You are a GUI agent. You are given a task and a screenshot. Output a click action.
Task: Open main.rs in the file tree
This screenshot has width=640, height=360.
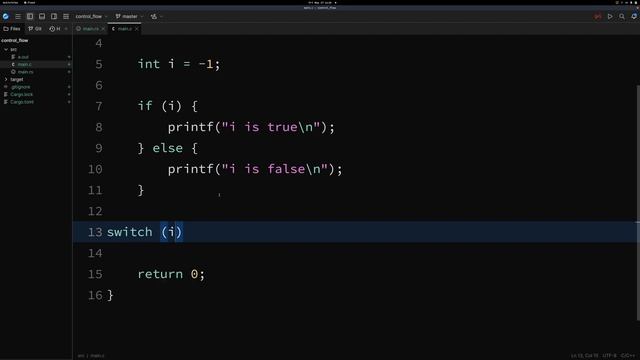25,72
